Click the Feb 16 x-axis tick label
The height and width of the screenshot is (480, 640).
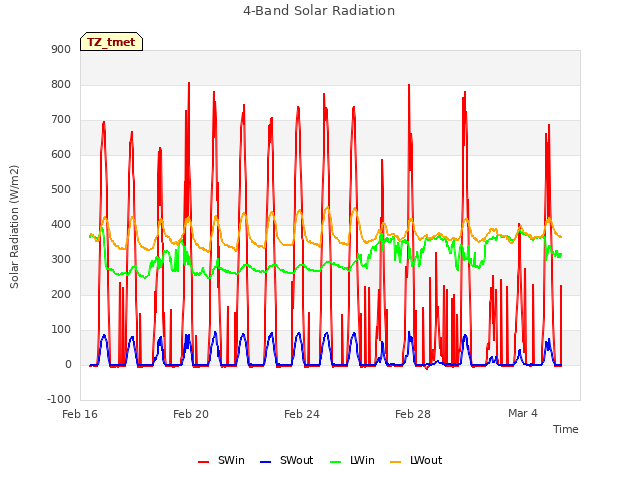tap(80, 414)
